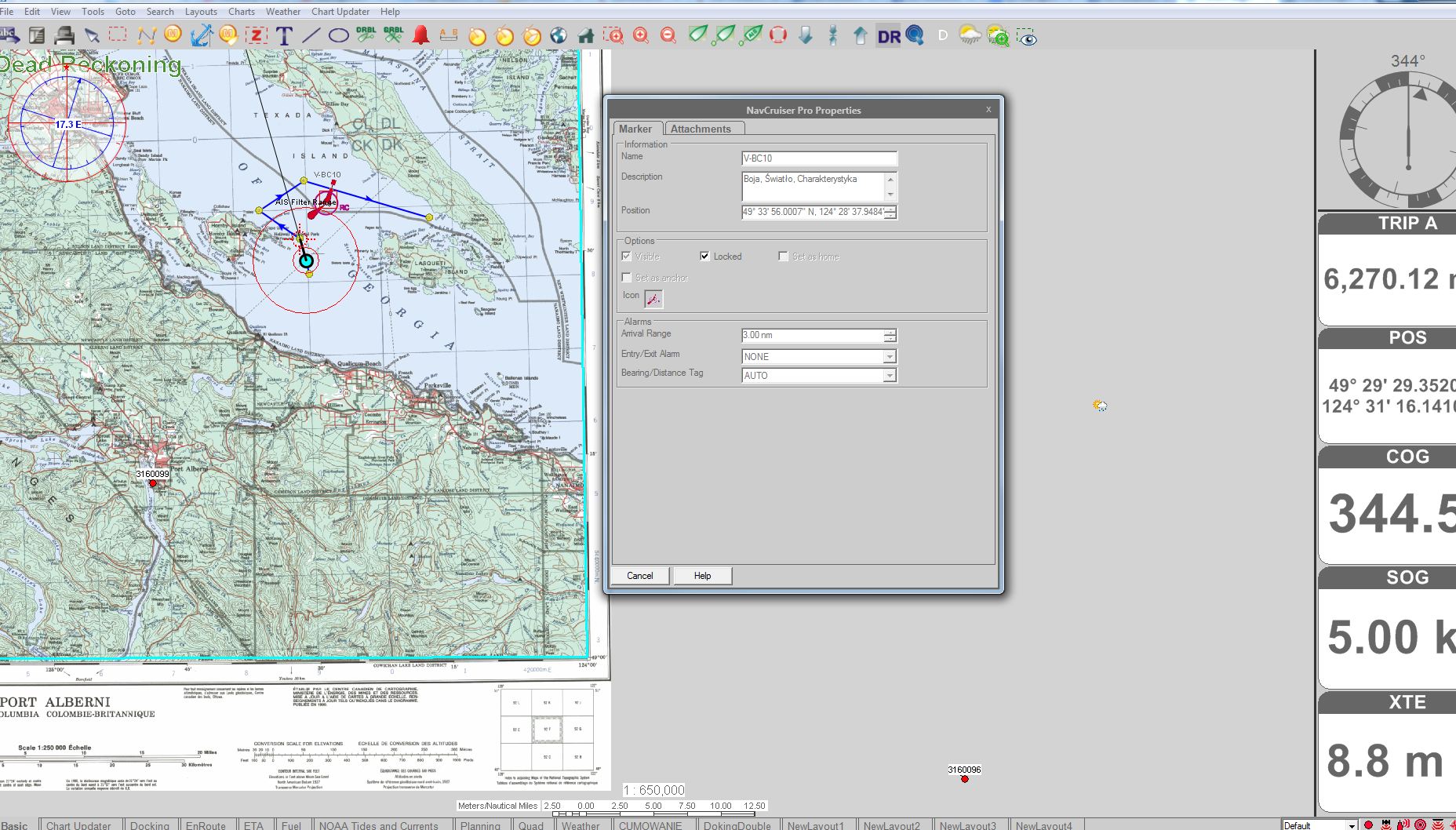Adjust the Position field stepper arrows
The width and height of the screenshot is (1456, 830).
(x=890, y=212)
